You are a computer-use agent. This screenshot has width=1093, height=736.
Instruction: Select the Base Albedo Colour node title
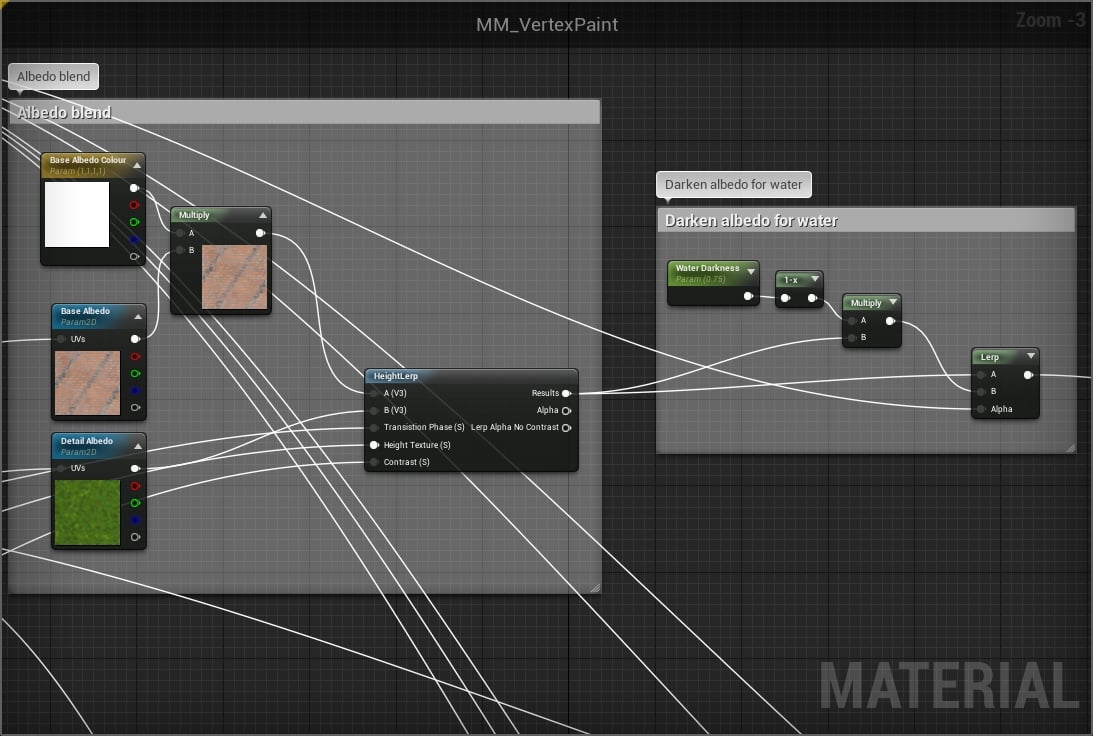click(88, 160)
